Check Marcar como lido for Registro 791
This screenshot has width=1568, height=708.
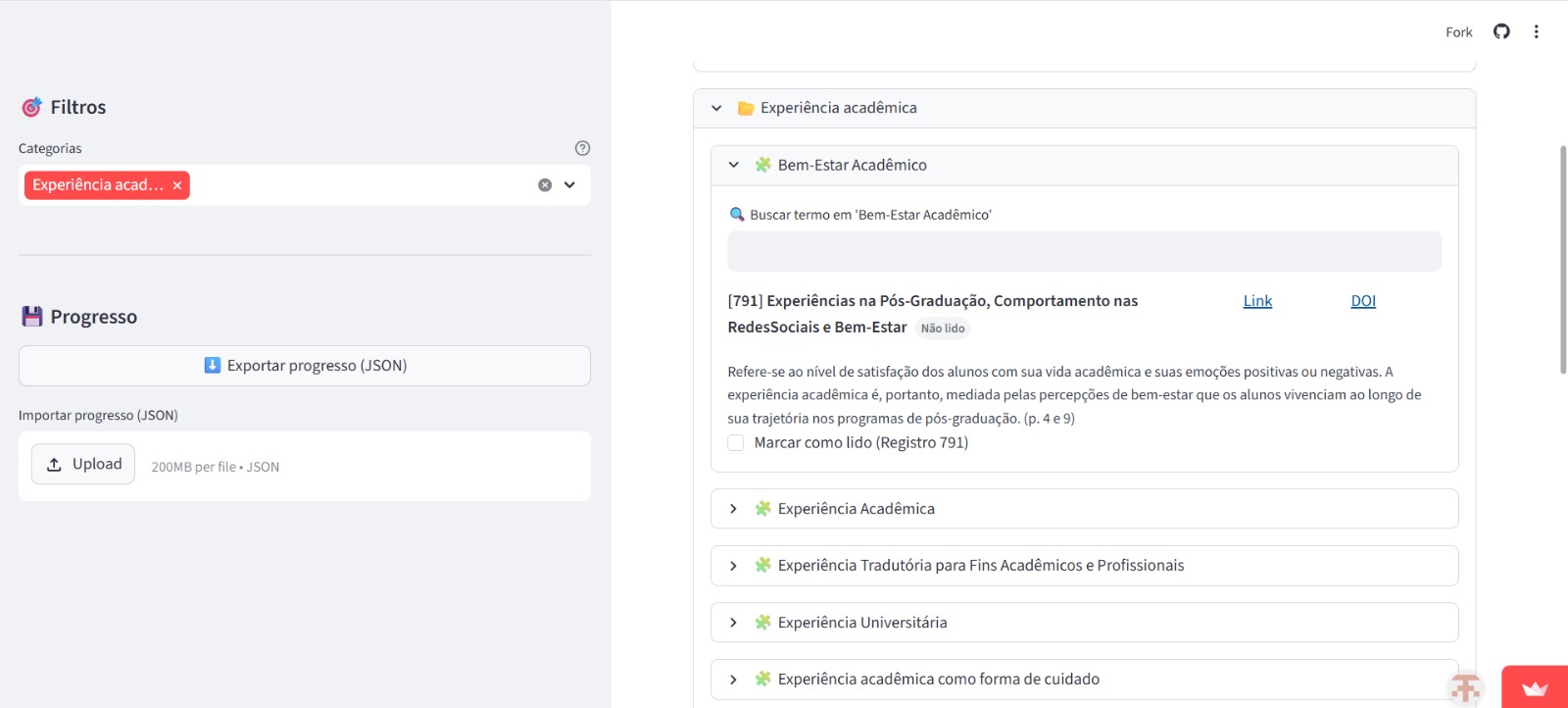point(736,443)
